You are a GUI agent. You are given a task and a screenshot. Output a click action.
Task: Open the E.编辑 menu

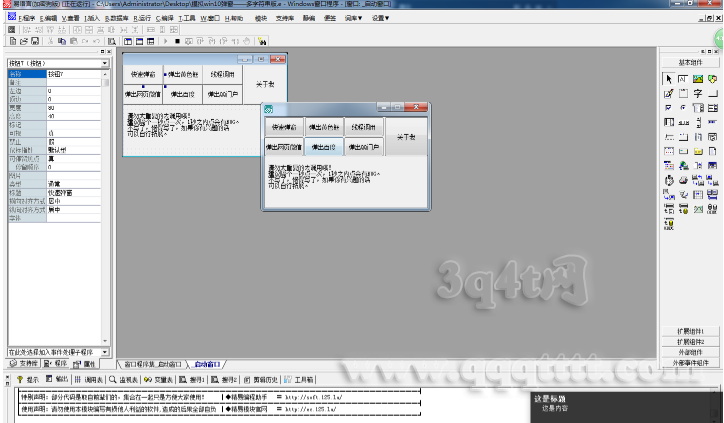(x=48, y=18)
